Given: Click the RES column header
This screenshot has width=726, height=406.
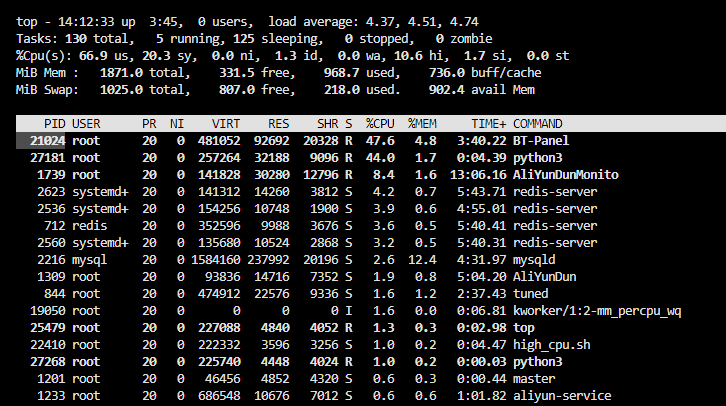Looking at the screenshot, I should [x=279, y=124].
